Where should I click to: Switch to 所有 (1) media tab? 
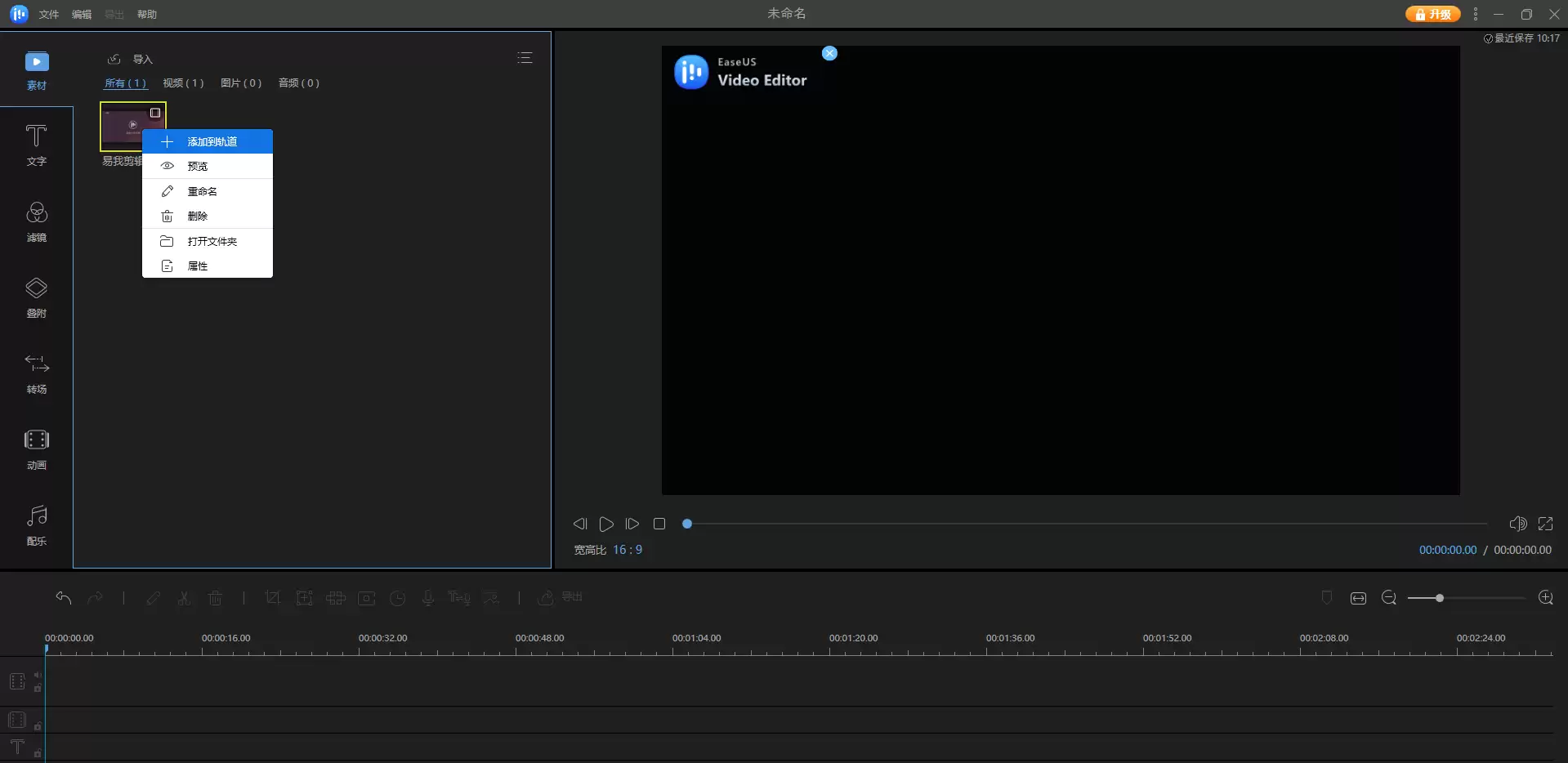[x=125, y=83]
